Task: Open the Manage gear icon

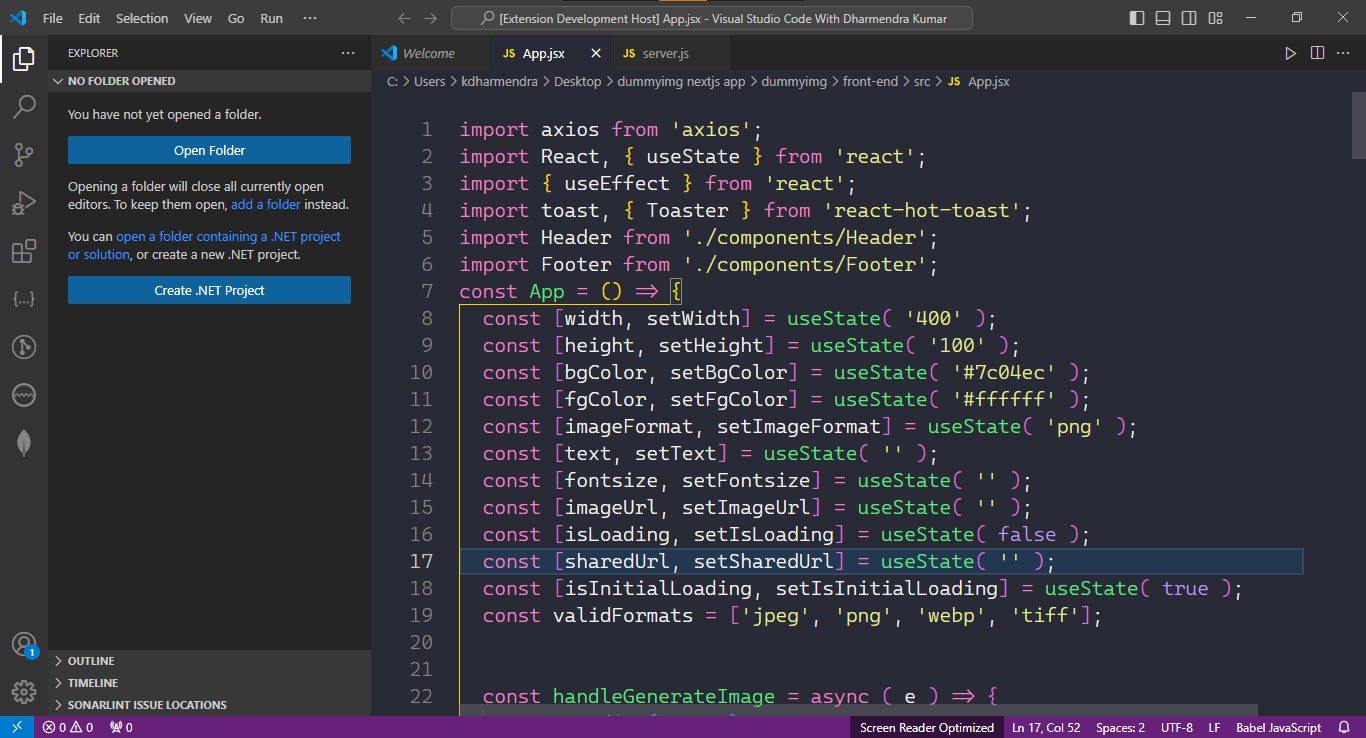Action: 24,692
